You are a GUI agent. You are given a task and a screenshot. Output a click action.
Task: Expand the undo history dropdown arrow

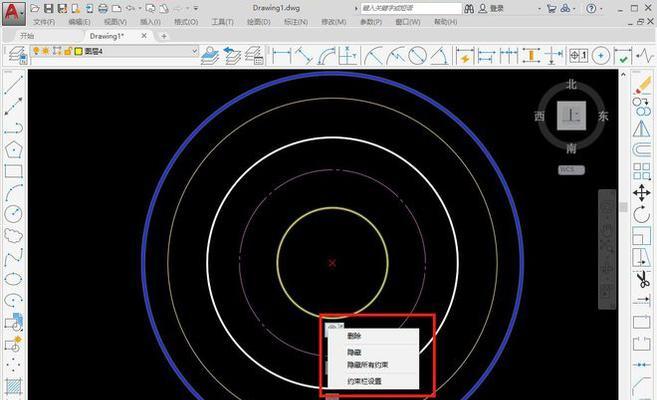(x=140, y=8)
